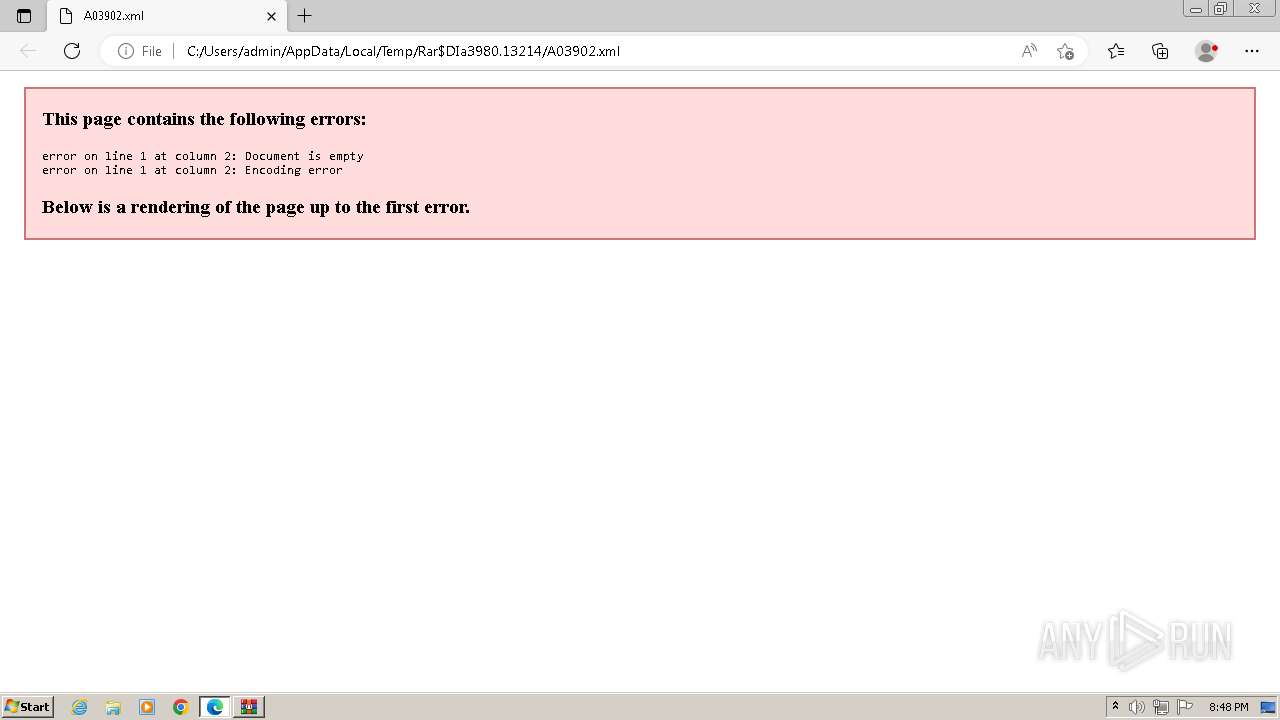
Task: Select the 'Encoding error' line
Action: 192,170
